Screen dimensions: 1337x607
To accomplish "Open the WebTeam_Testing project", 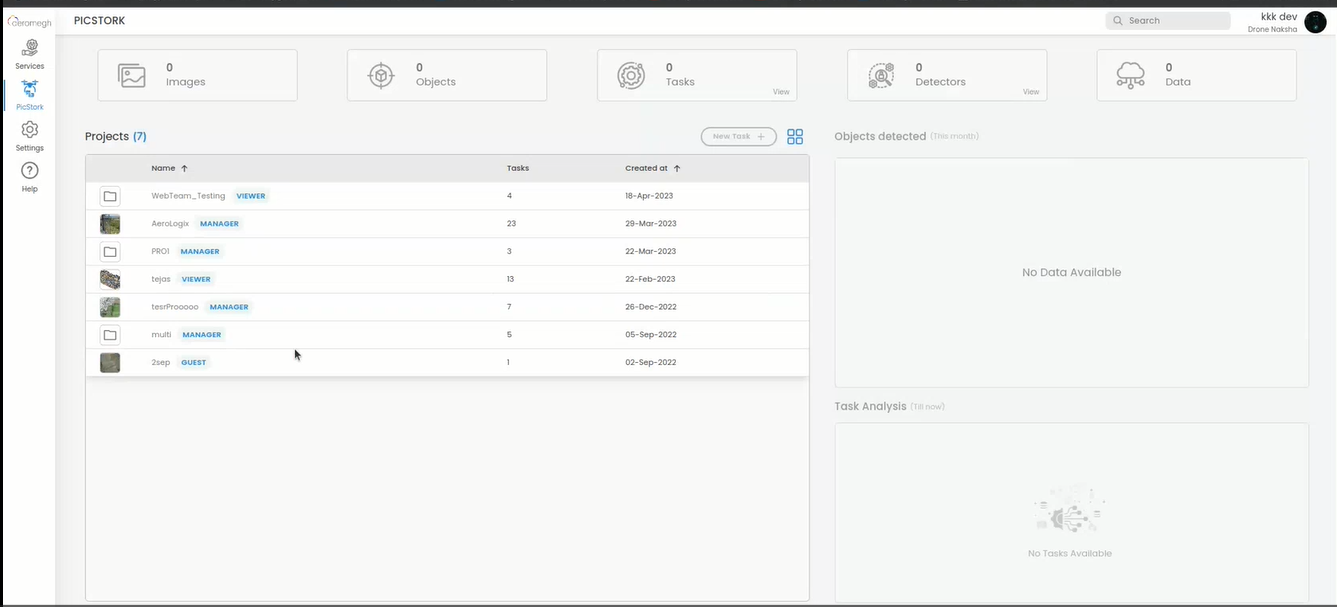I will (x=188, y=196).
